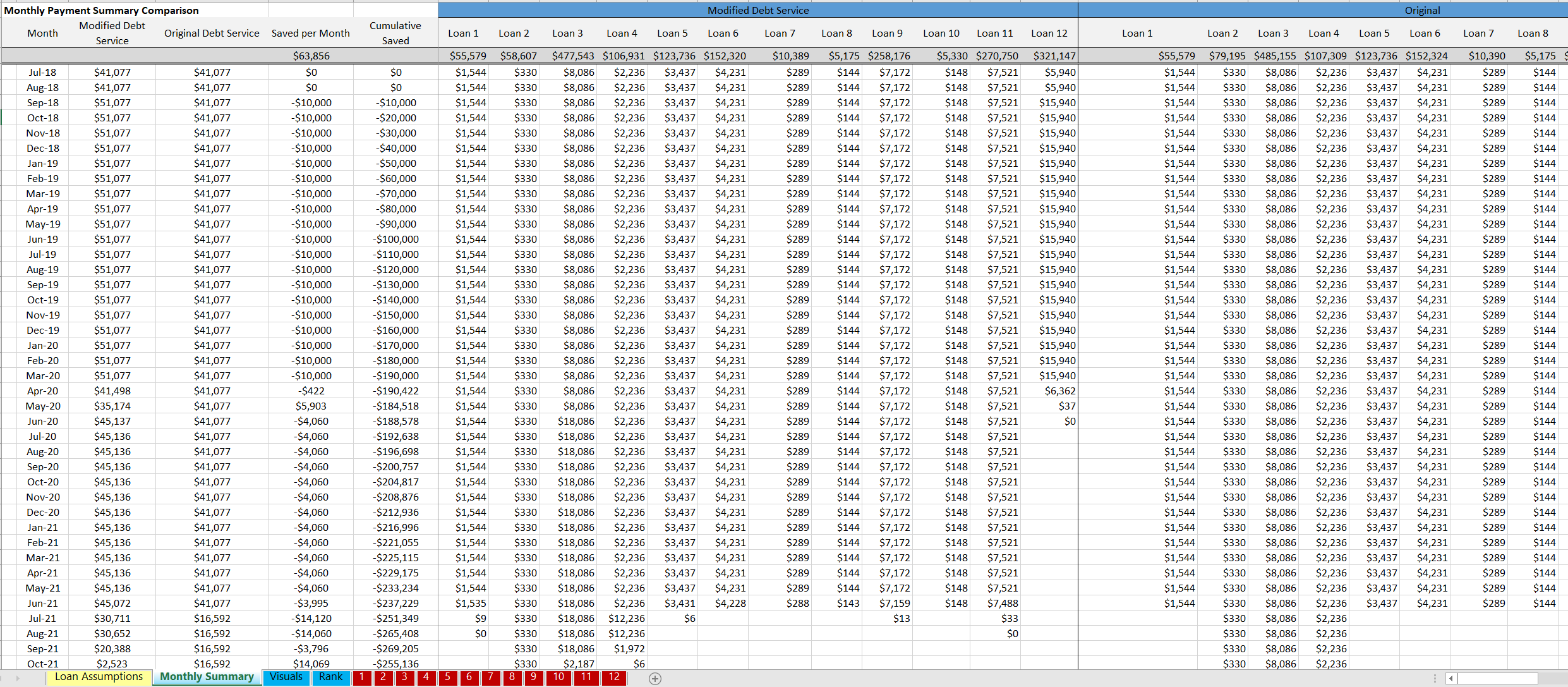
Task: Click the blue Modified Debt Service banner
Action: [x=758, y=10]
